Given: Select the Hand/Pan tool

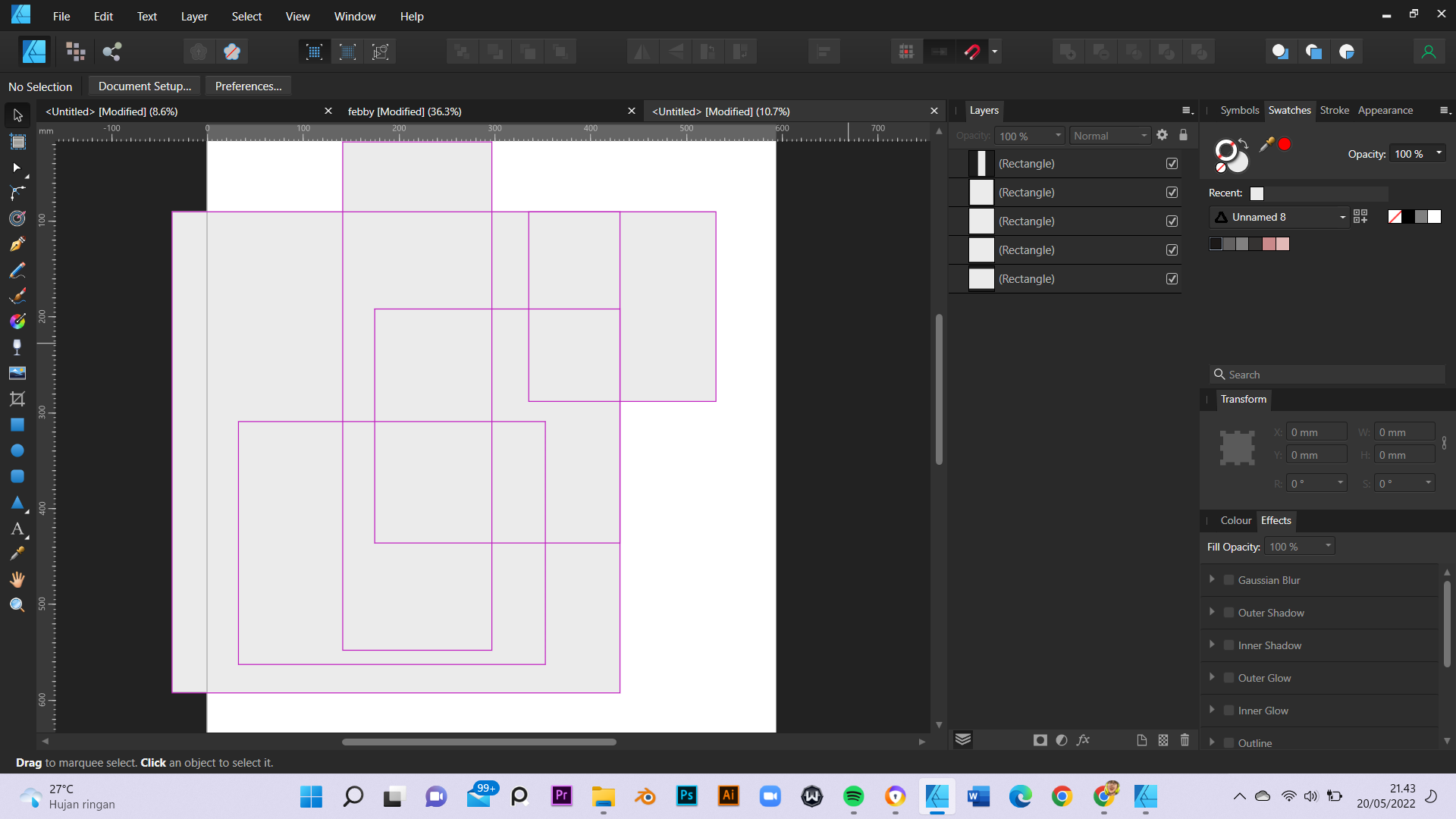Looking at the screenshot, I should [17, 580].
